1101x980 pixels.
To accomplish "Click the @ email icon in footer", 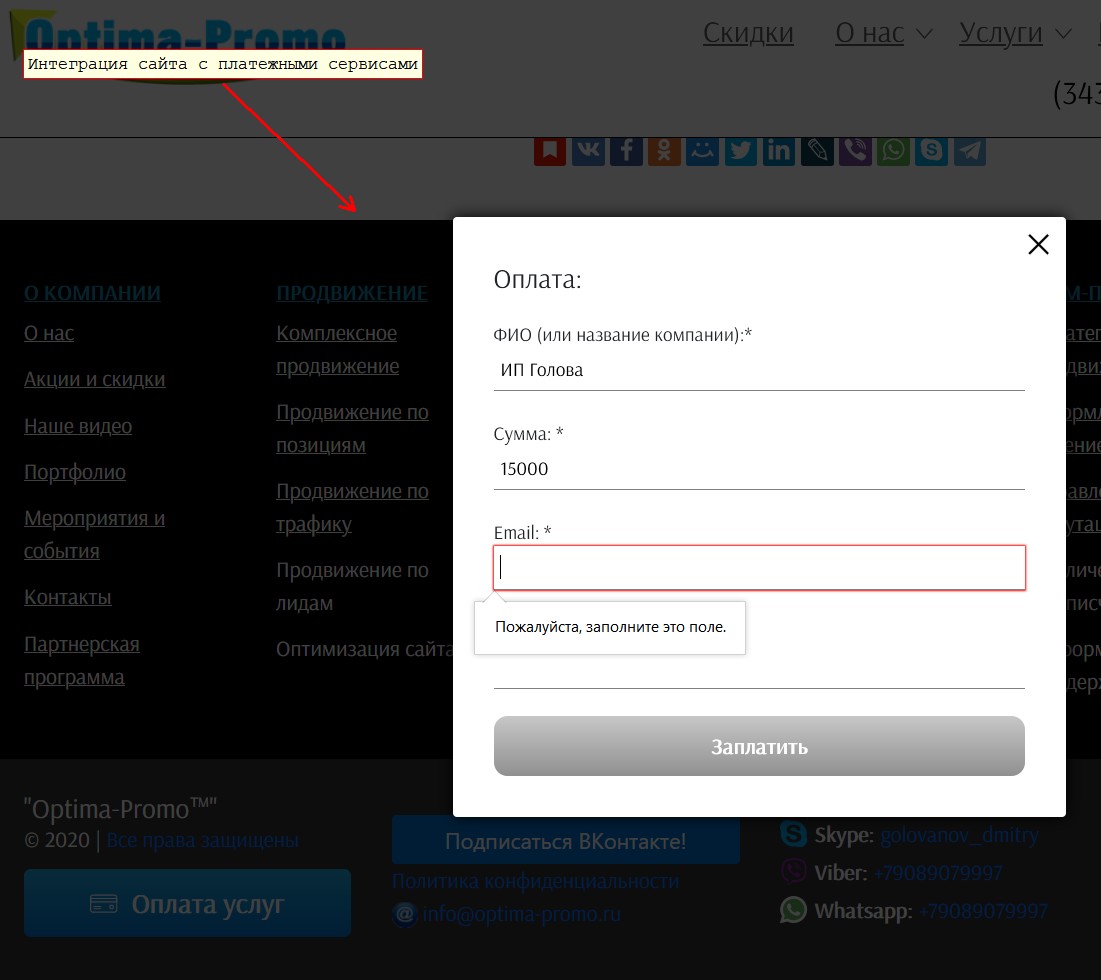I will [404, 914].
